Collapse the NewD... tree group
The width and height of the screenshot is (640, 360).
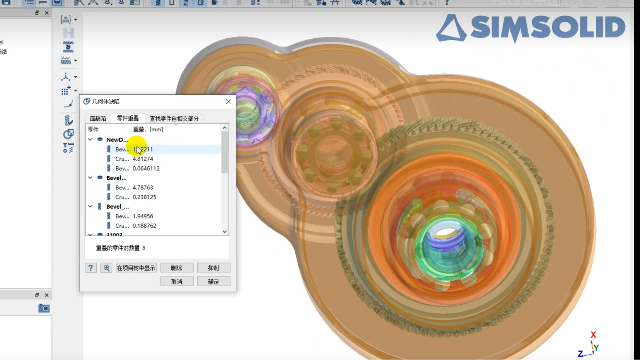tap(90, 139)
